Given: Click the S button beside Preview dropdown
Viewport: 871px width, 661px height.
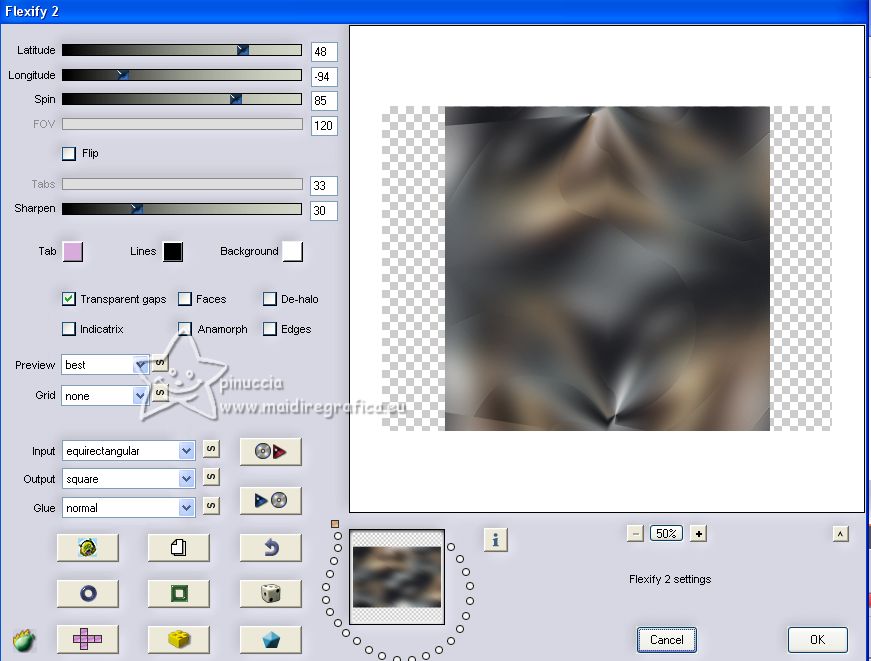Looking at the screenshot, I should (x=159, y=363).
